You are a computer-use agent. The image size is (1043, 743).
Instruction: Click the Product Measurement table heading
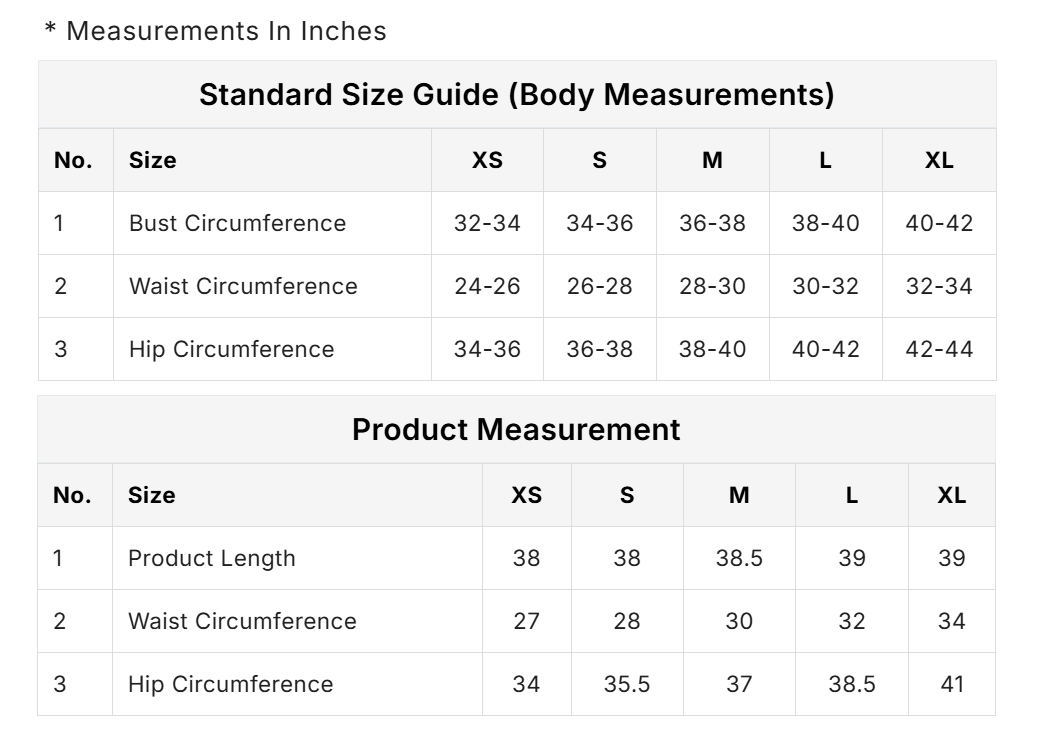pos(516,430)
